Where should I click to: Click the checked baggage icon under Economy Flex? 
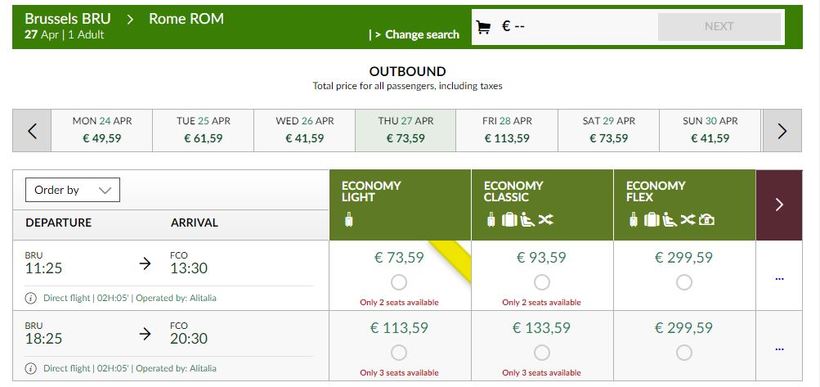651,220
